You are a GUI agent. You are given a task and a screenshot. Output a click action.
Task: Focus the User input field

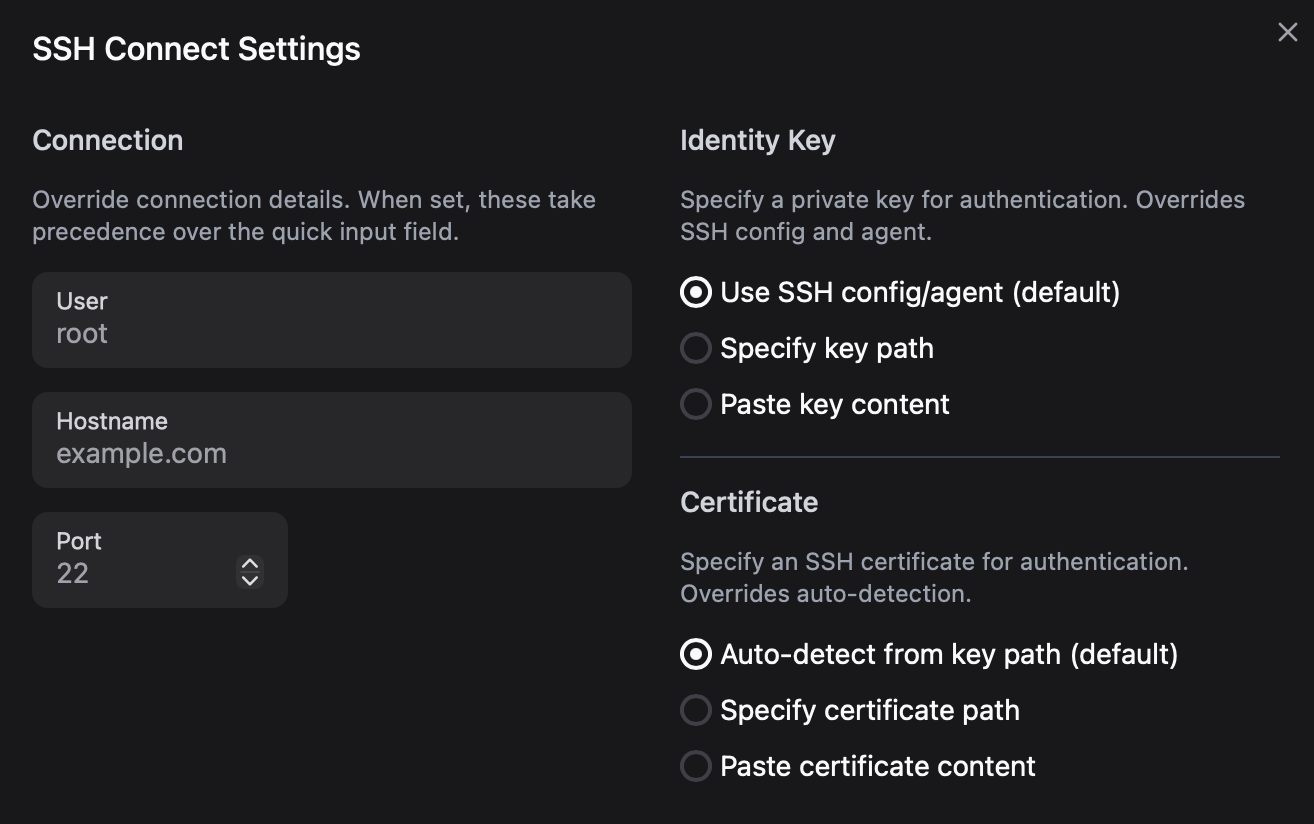pyautogui.click(x=330, y=333)
